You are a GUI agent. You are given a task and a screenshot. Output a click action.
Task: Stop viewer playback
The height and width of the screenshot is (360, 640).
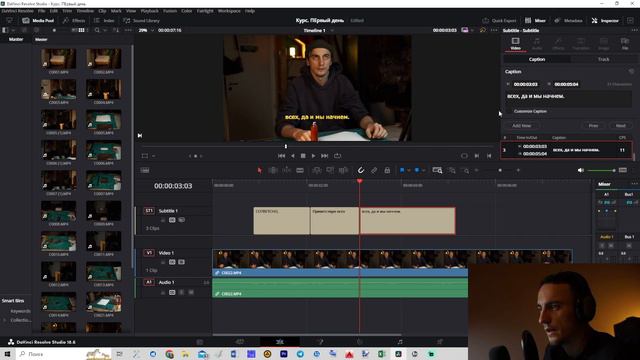tap(303, 156)
